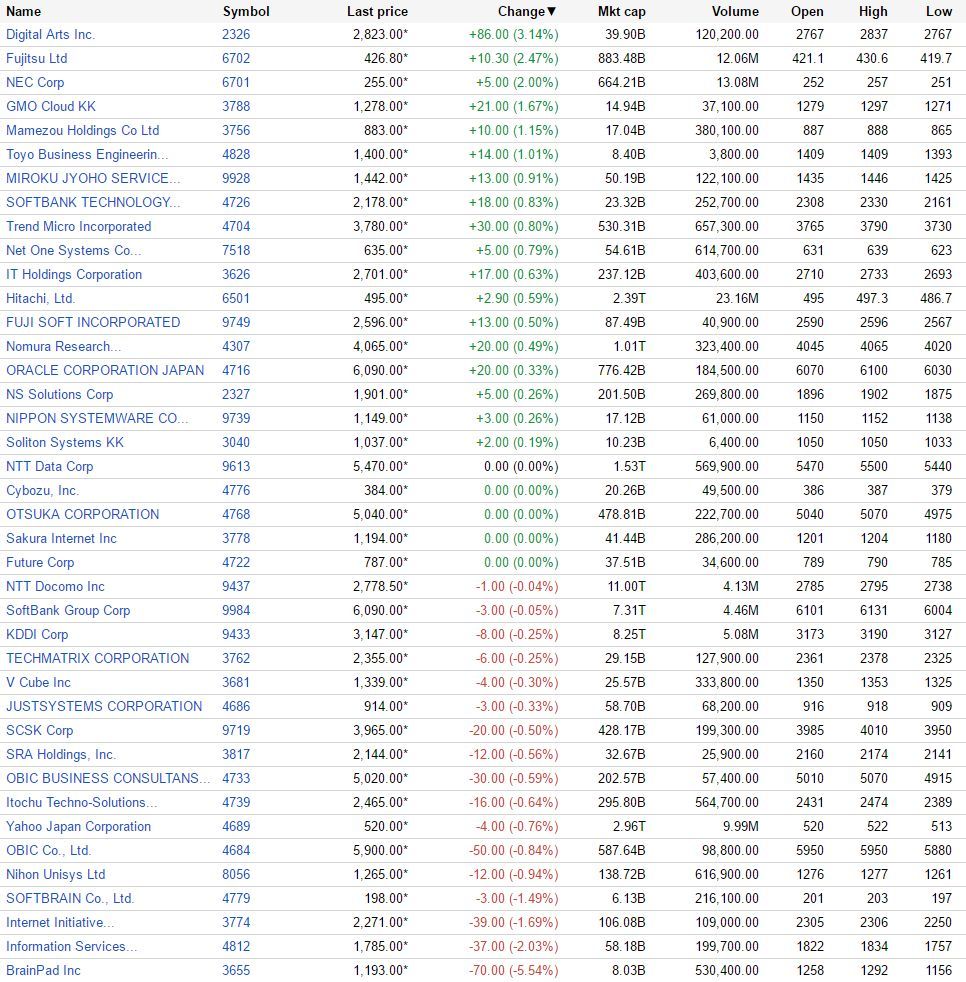Open the SCSK Corp link
The width and height of the screenshot is (966, 982).
(x=39, y=730)
